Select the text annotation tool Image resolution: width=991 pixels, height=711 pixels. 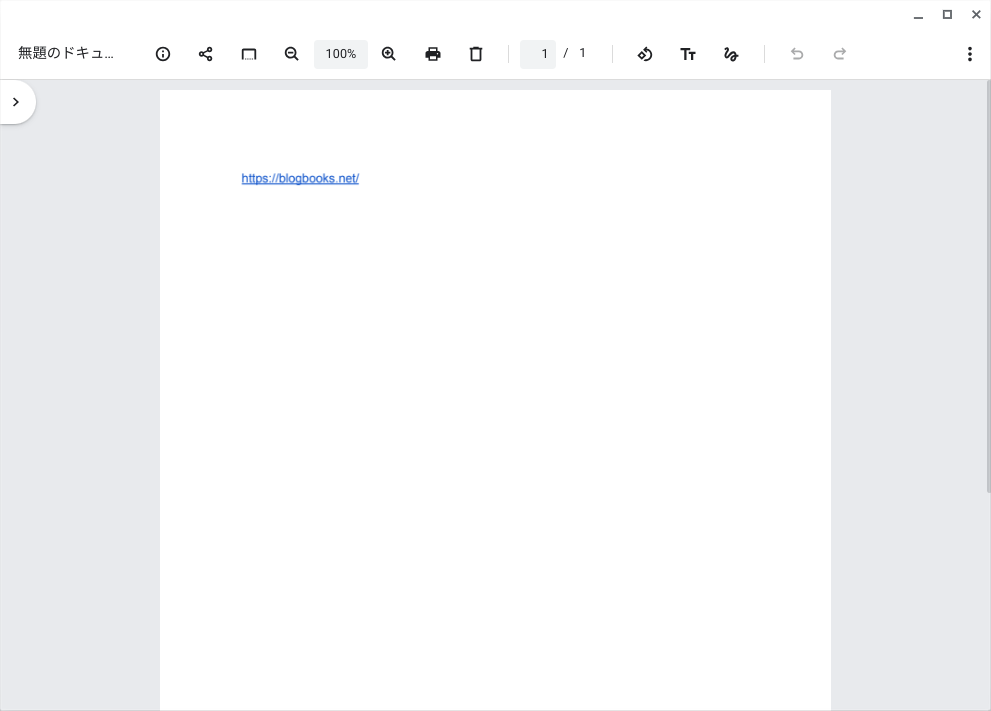688,54
